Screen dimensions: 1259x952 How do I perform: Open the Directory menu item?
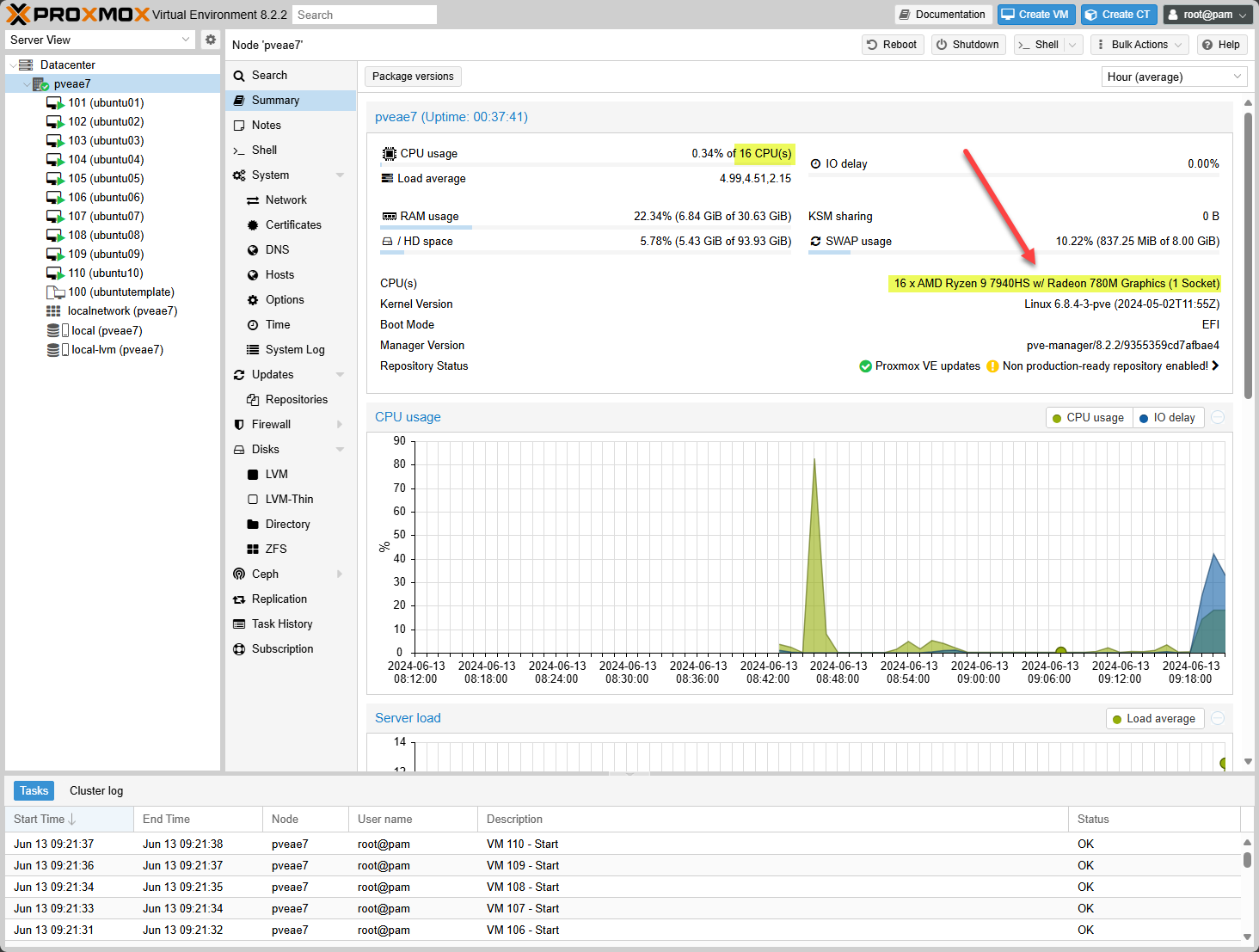click(x=291, y=525)
